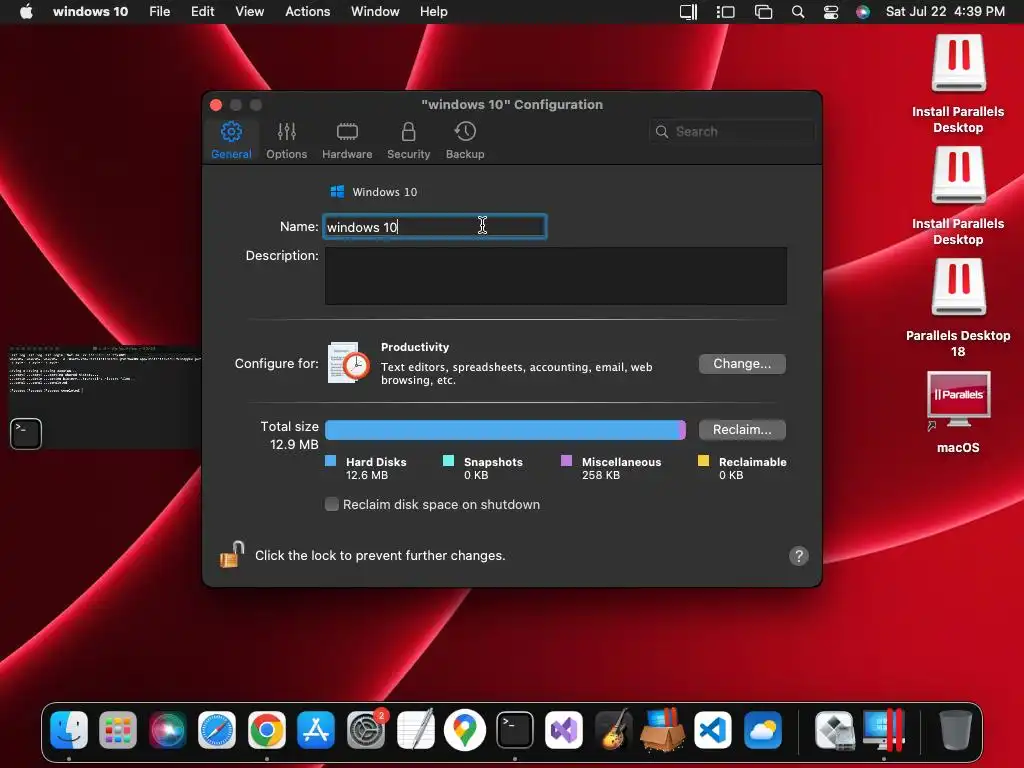
Task: Open the topmost Install Parallels Desktop disk icon
Action: point(958,64)
